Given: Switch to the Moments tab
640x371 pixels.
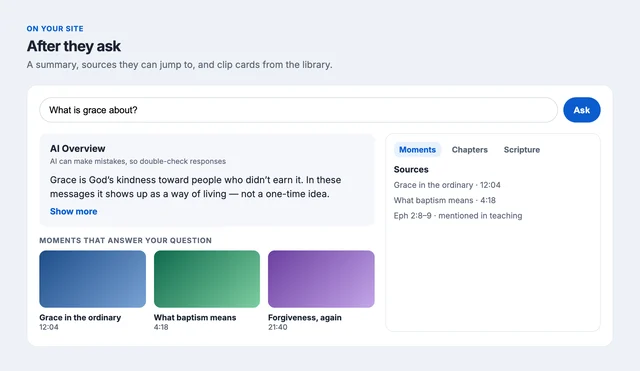Looking at the screenshot, I should tap(417, 150).
